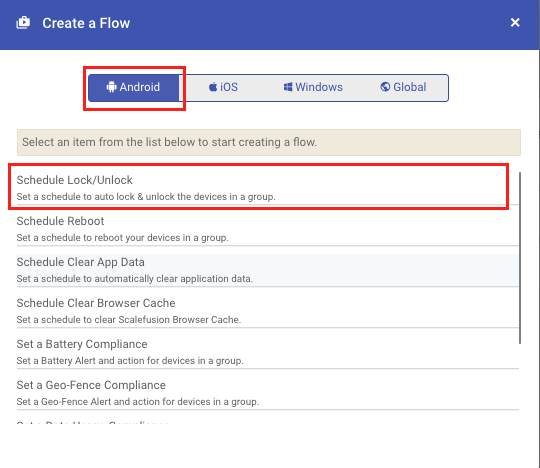Switch to the Windows tab

(x=313, y=88)
